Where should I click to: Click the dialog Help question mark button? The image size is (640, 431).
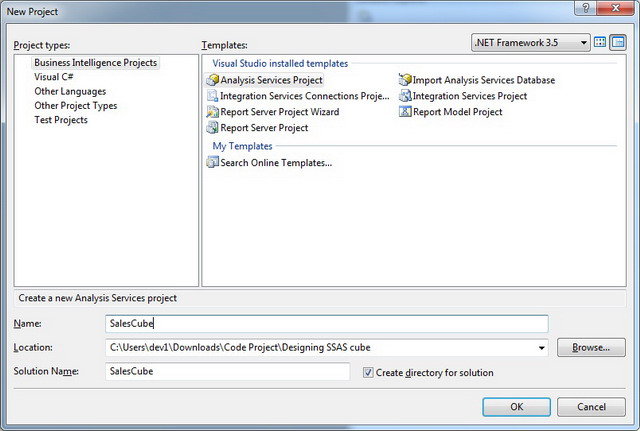click(x=585, y=8)
